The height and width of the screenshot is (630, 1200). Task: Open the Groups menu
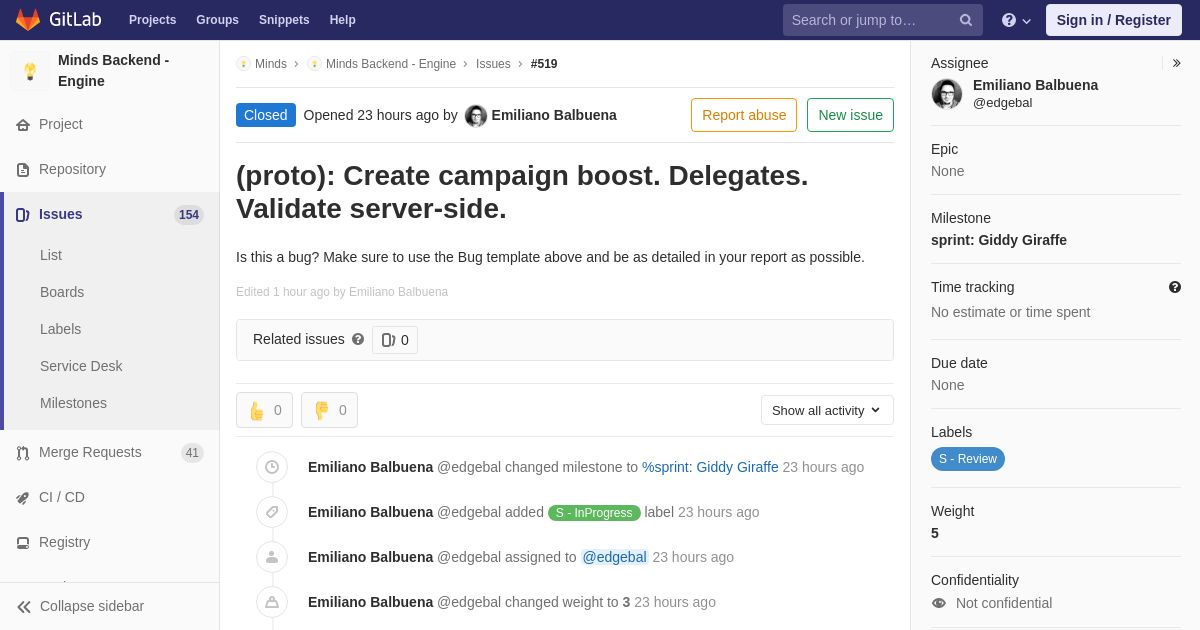click(217, 20)
